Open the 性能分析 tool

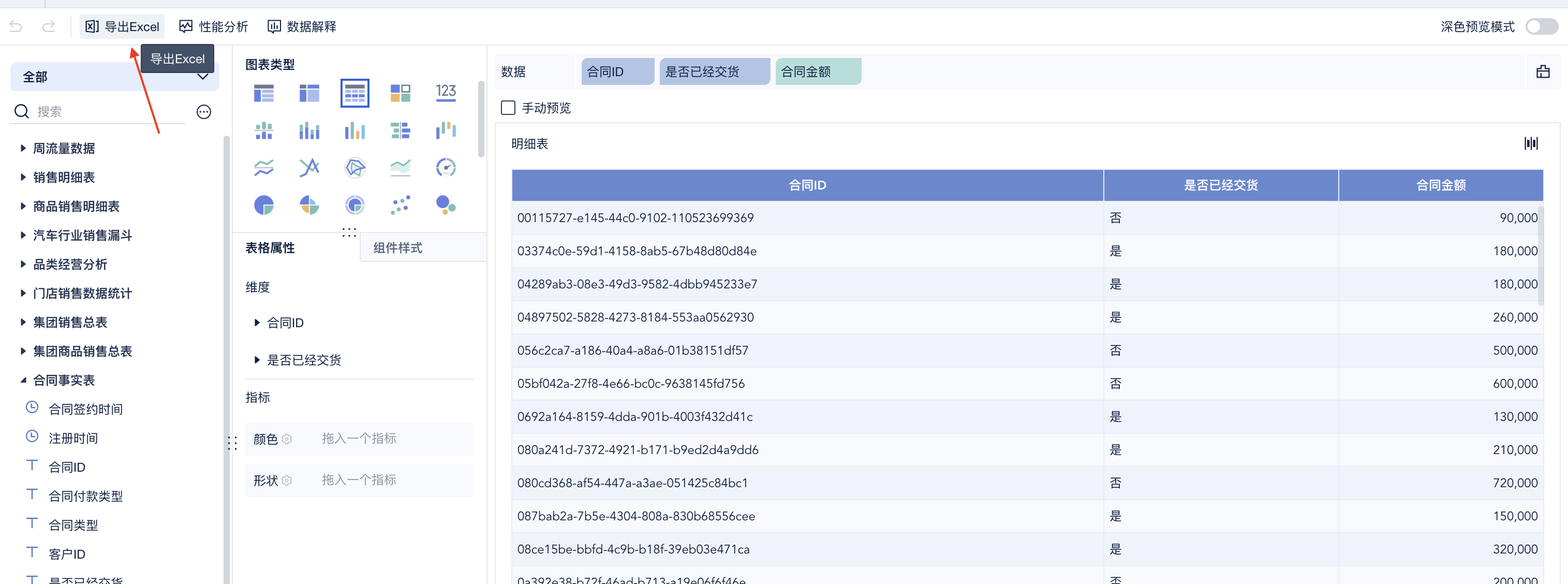[214, 26]
